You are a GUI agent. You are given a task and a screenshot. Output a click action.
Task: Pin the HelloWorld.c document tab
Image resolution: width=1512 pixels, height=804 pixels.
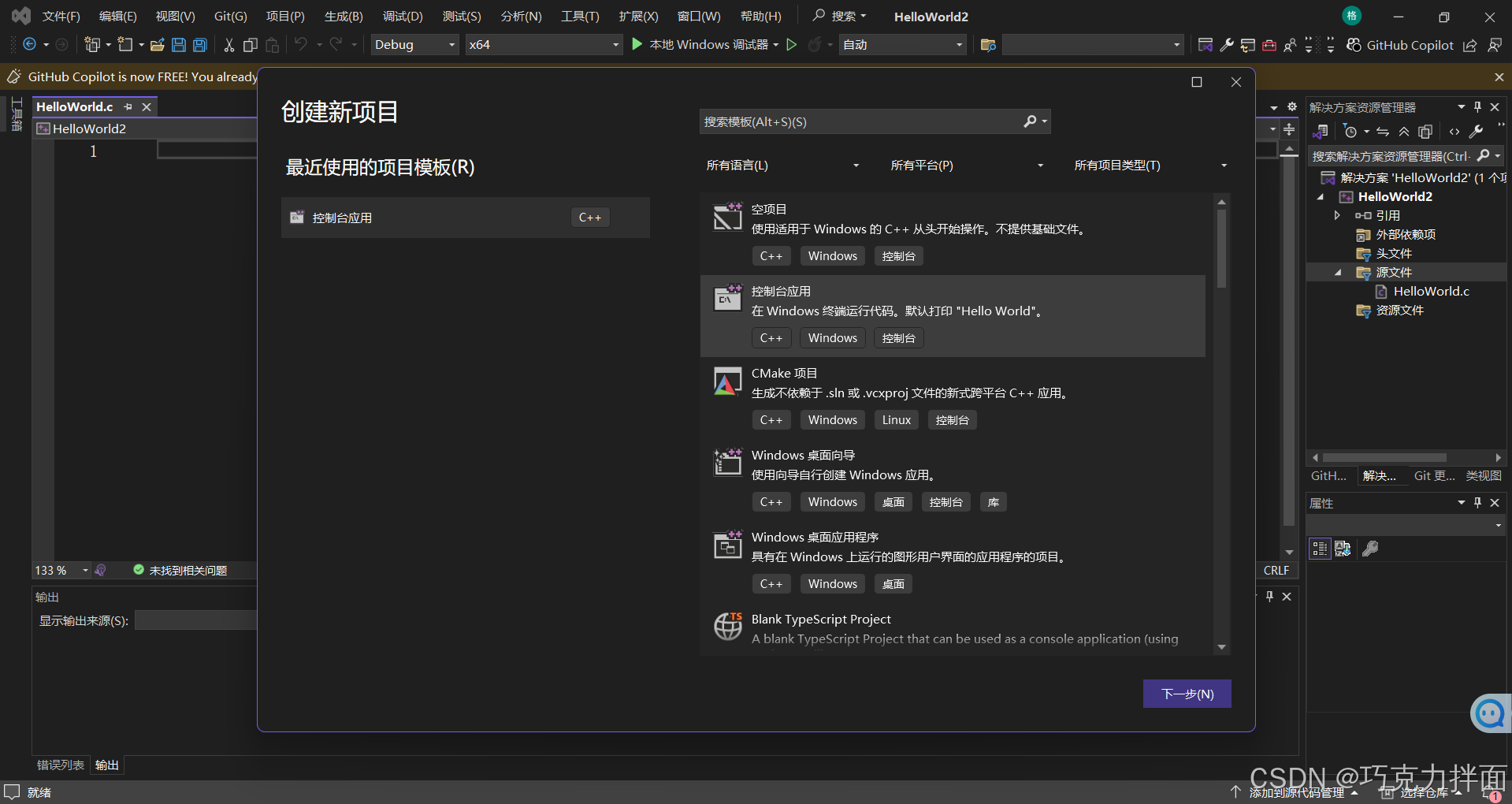pos(128,106)
